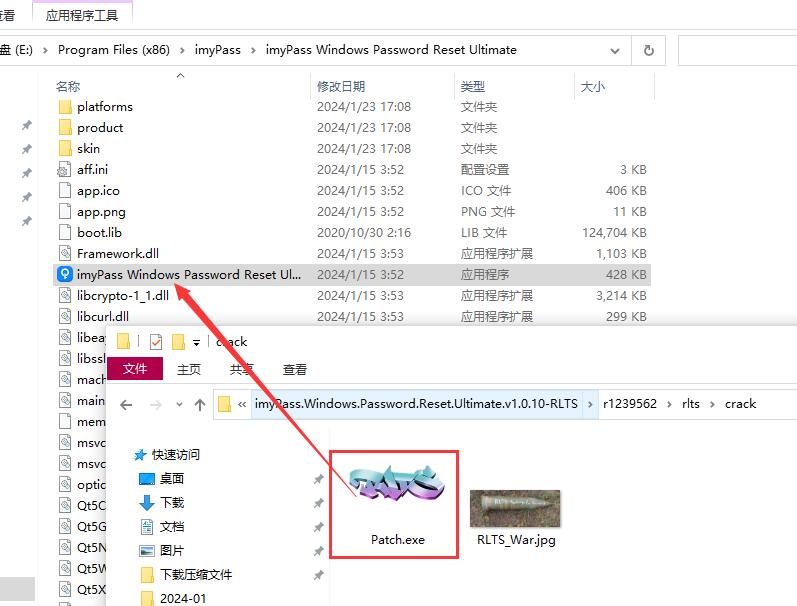Click the refresh button in rear address bar
Viewport: 797px width, 606px height.
click(649, 50)
